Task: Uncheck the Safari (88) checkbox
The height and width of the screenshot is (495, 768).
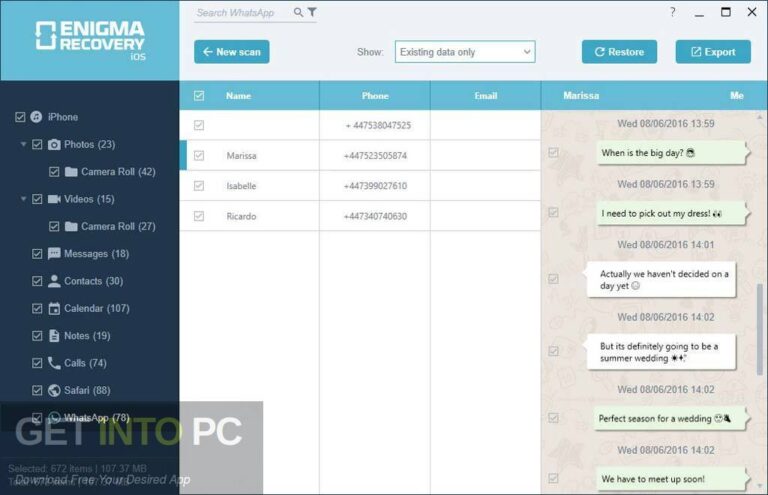Action: pos(37,390)
